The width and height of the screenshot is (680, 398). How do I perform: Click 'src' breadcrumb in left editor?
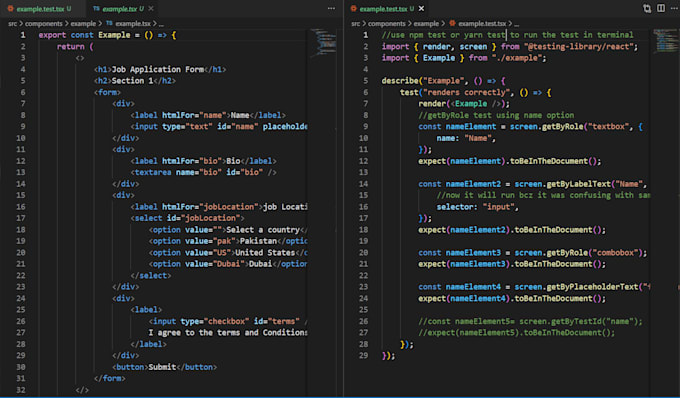12,23
